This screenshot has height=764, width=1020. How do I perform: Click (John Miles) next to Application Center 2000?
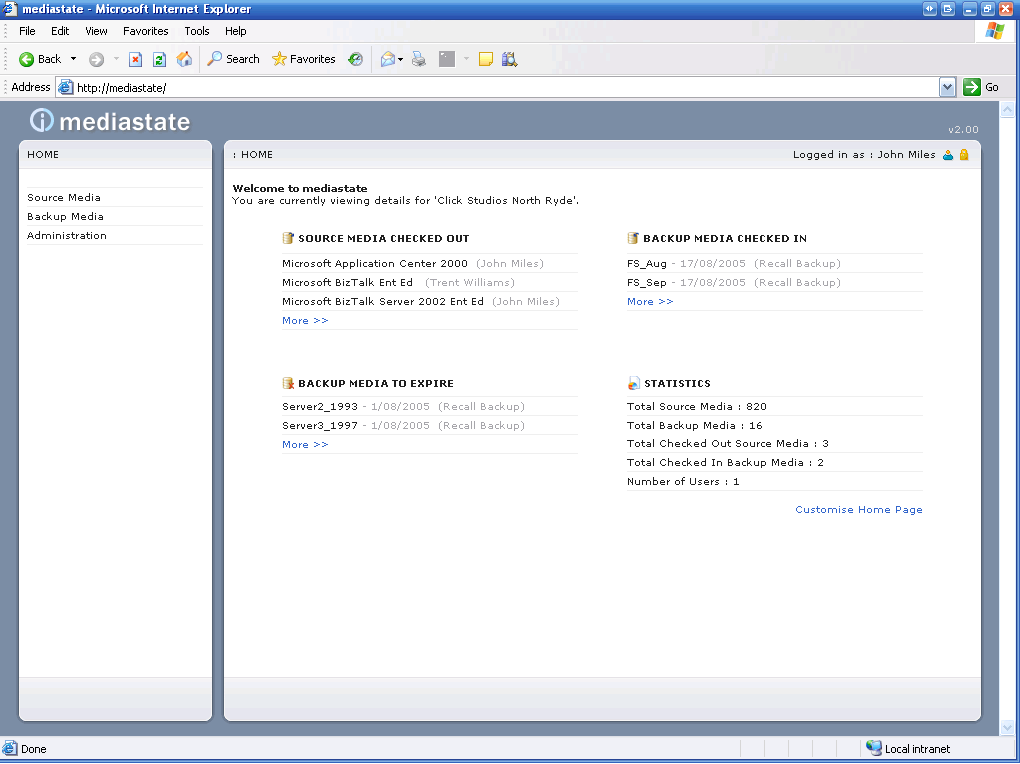[x=510, y=264]
